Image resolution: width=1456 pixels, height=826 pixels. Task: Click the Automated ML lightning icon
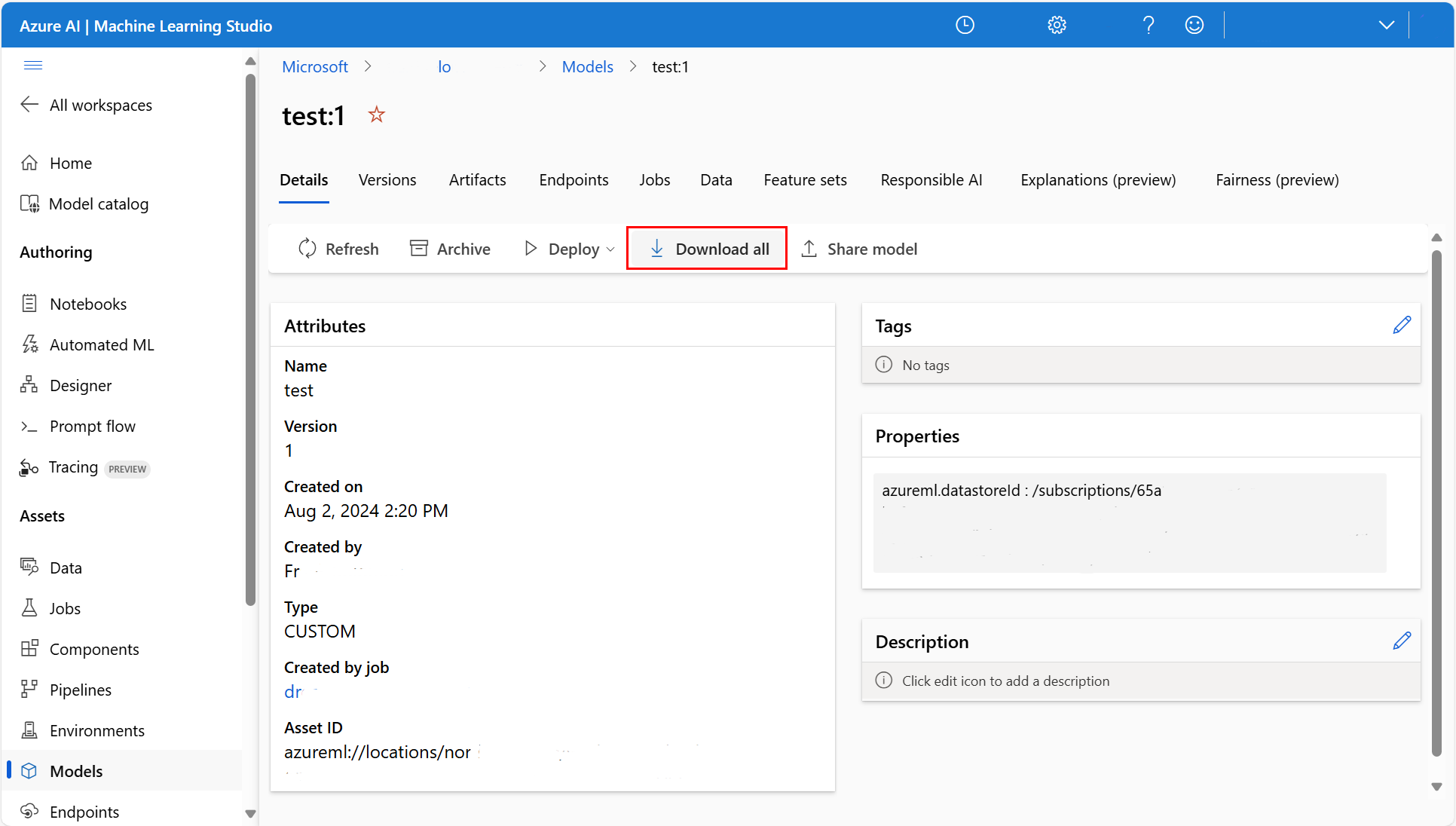pos(29,344)
